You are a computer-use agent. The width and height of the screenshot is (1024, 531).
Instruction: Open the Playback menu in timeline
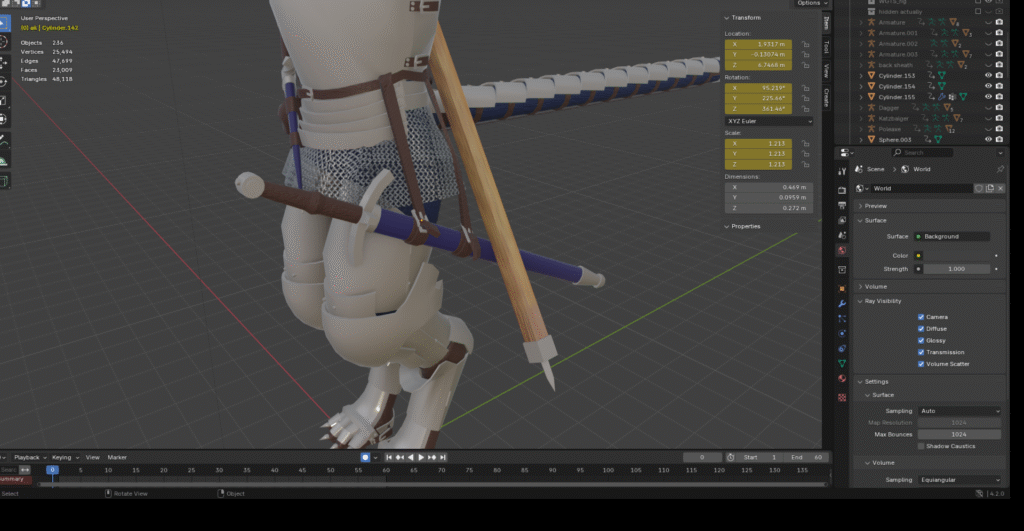27,457
